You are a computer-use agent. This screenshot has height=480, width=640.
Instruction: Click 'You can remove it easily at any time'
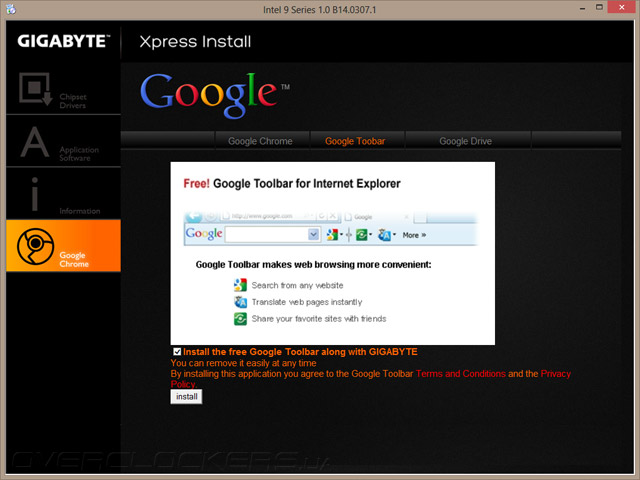(x=244, y=363)
